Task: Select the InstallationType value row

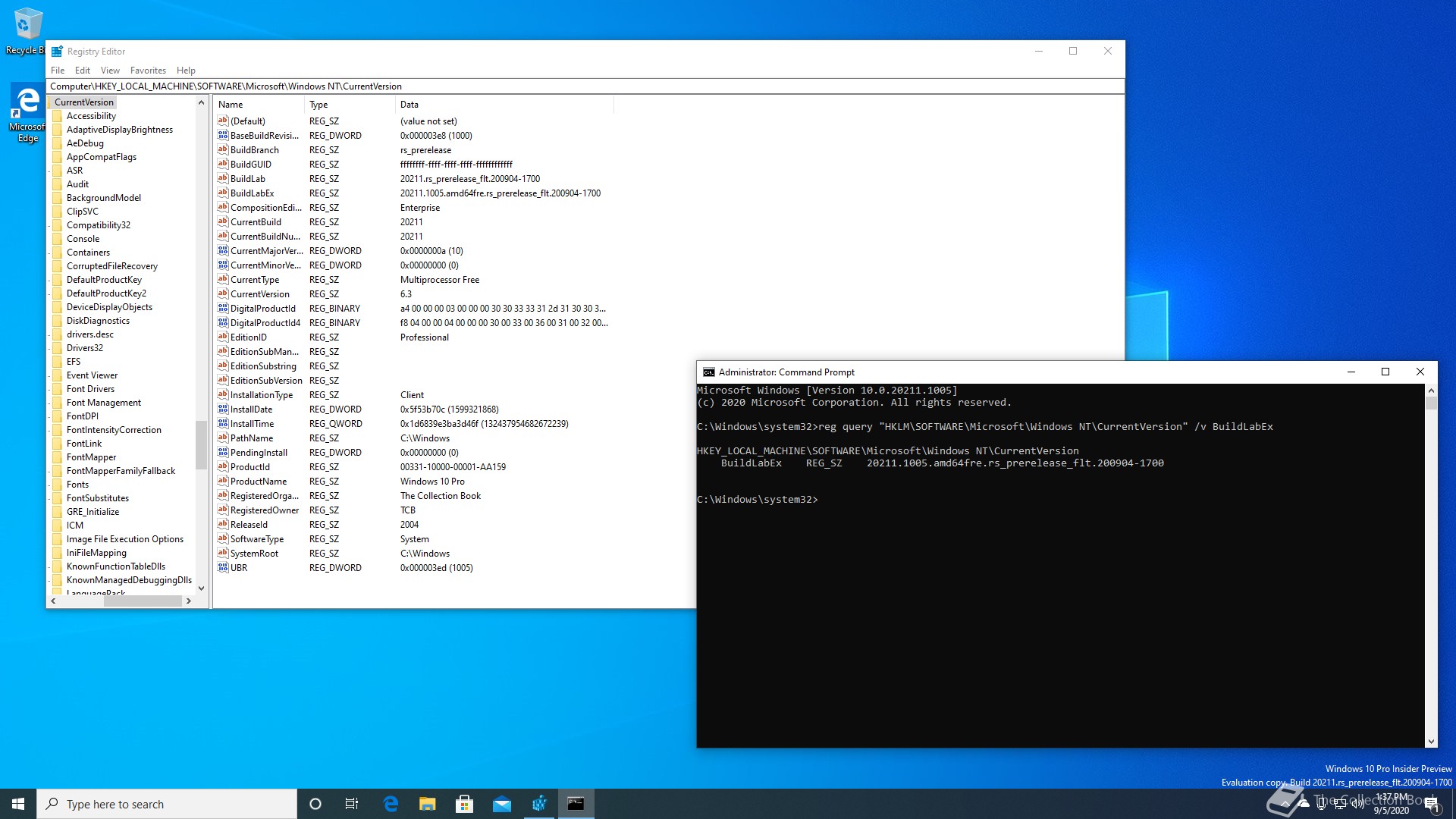Action: click(x=413, y=395)
